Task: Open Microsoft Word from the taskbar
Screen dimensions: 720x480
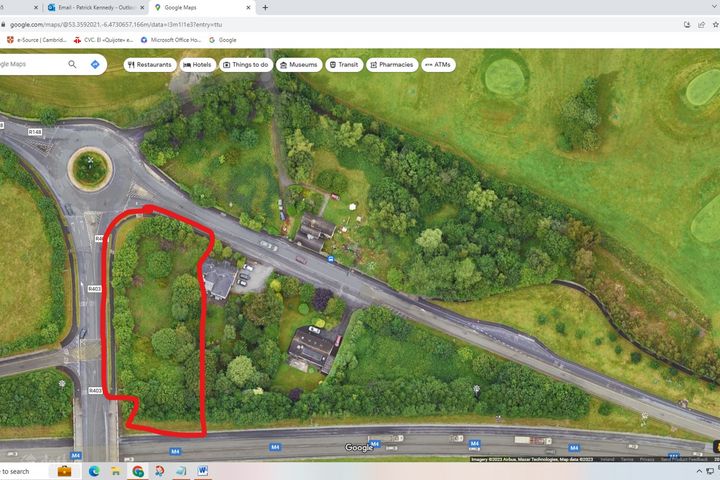Action: tap(203, 471)
